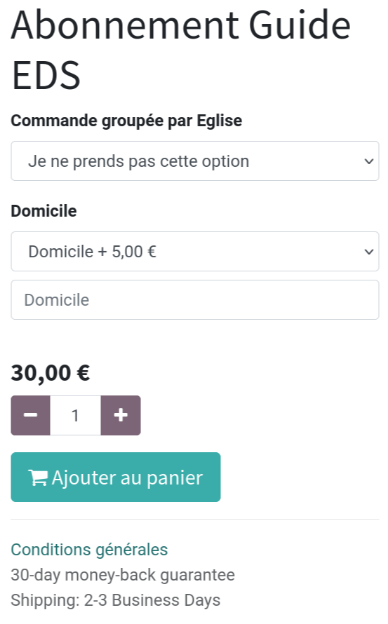Click the 30,00 € price
Viewport: 388px width, 624px height.
[51, 373]
